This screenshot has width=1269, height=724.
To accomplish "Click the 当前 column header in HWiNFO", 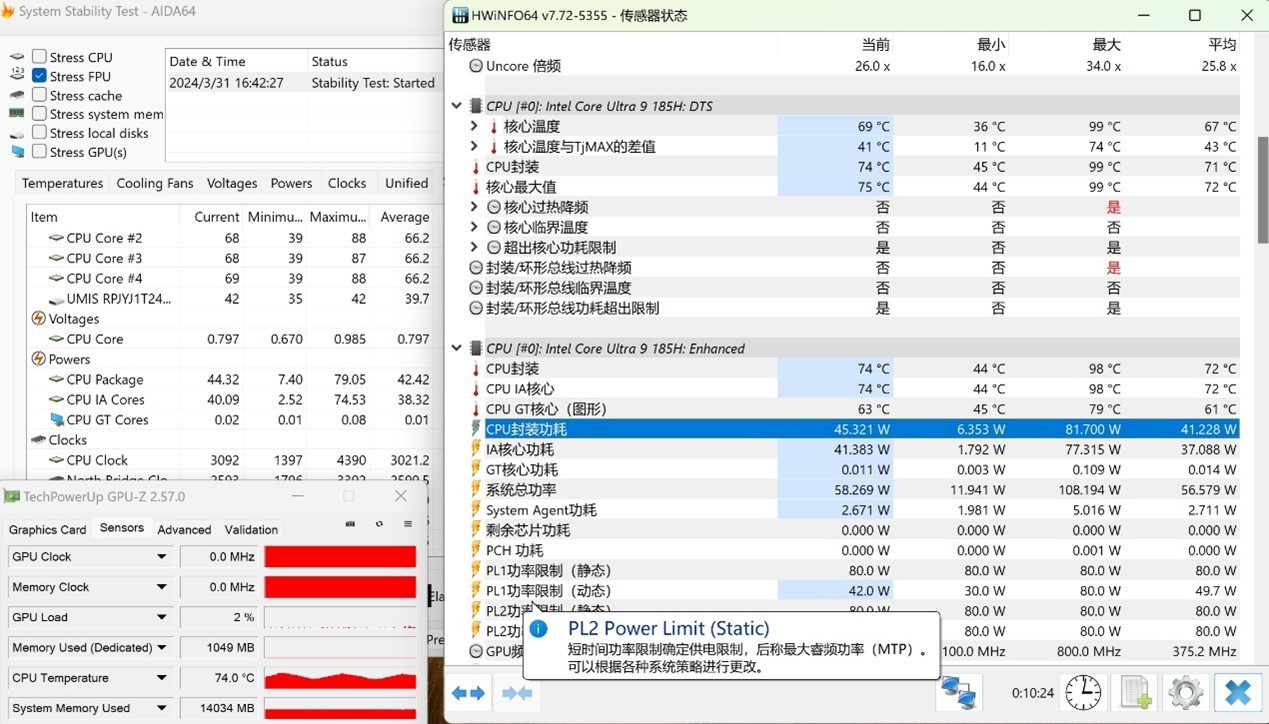I will point(875,45).
